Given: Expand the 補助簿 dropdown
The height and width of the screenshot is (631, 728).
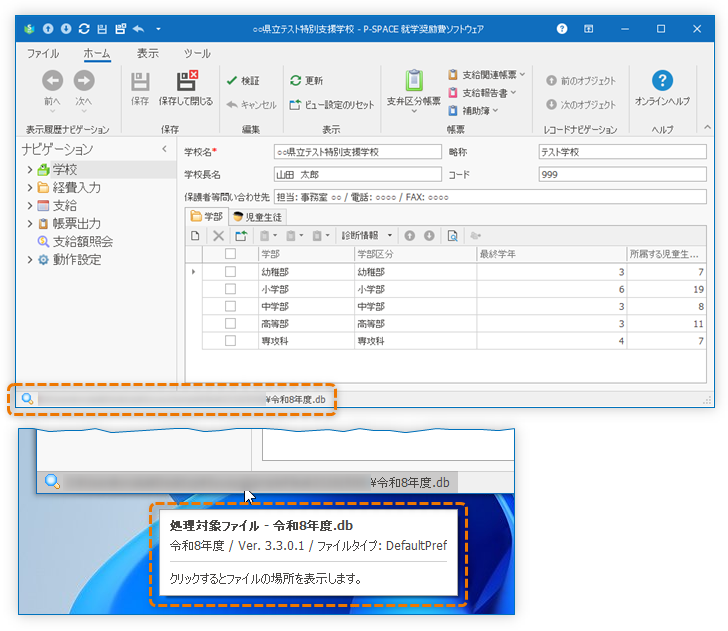Looking at the screenshot, I should pyautogui.click(x=473, y=111).
